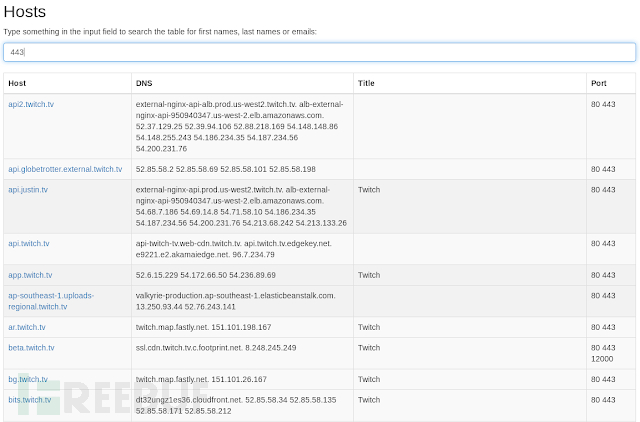Select DNS text 'twitch.map.fastly.net. 151.101.26.167'
Screen dimensions: 640x422
[201, 379]
